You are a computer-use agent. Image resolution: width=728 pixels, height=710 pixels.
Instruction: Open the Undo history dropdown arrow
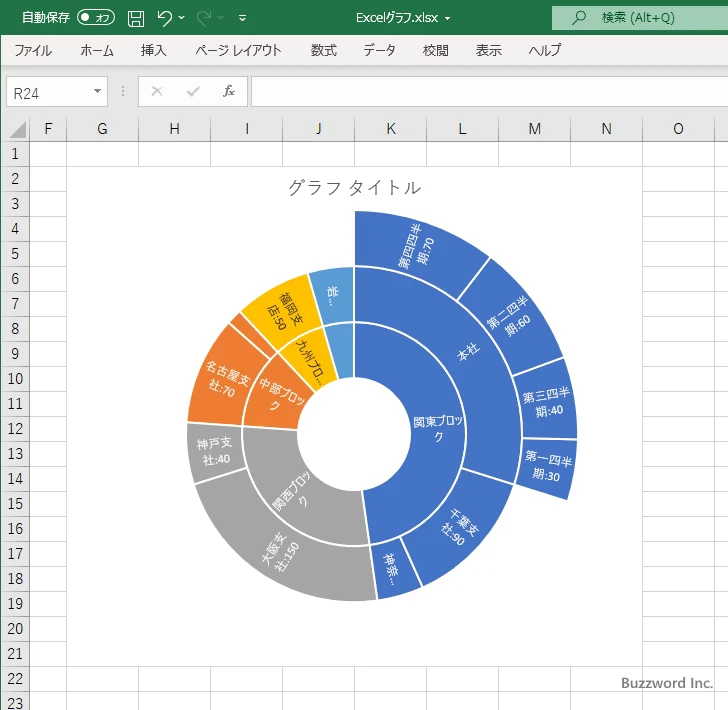[x=182, y=18]
